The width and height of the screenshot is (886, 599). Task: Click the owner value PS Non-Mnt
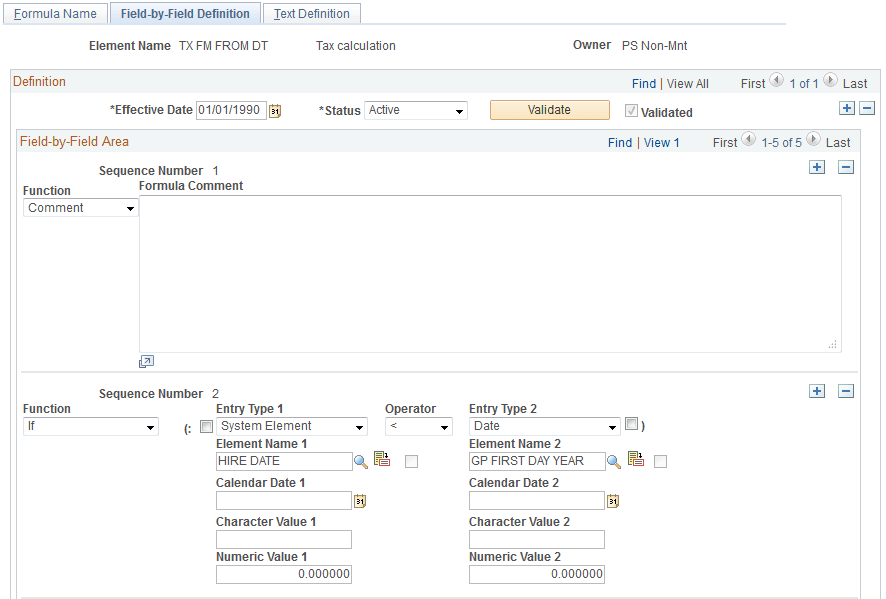click(x=654, y=46)
